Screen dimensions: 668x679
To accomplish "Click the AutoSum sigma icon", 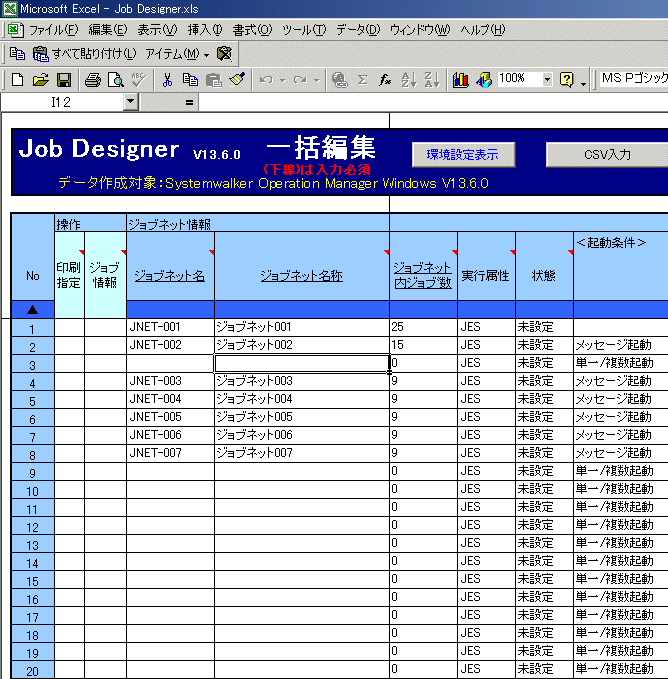I will pos(363,80).
